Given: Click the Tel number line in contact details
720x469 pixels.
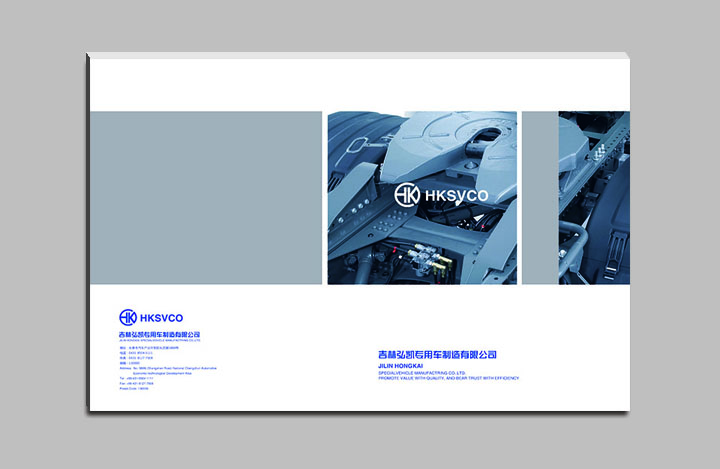Looking at the screenshot, I should 137,378.
